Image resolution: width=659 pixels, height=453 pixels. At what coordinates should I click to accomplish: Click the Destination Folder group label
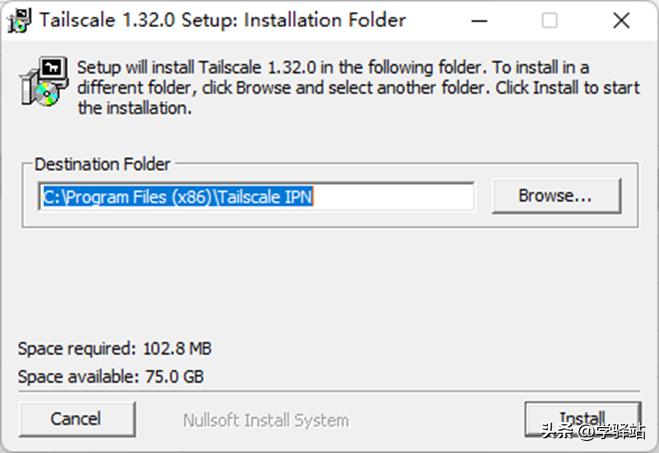click(102, 164)
